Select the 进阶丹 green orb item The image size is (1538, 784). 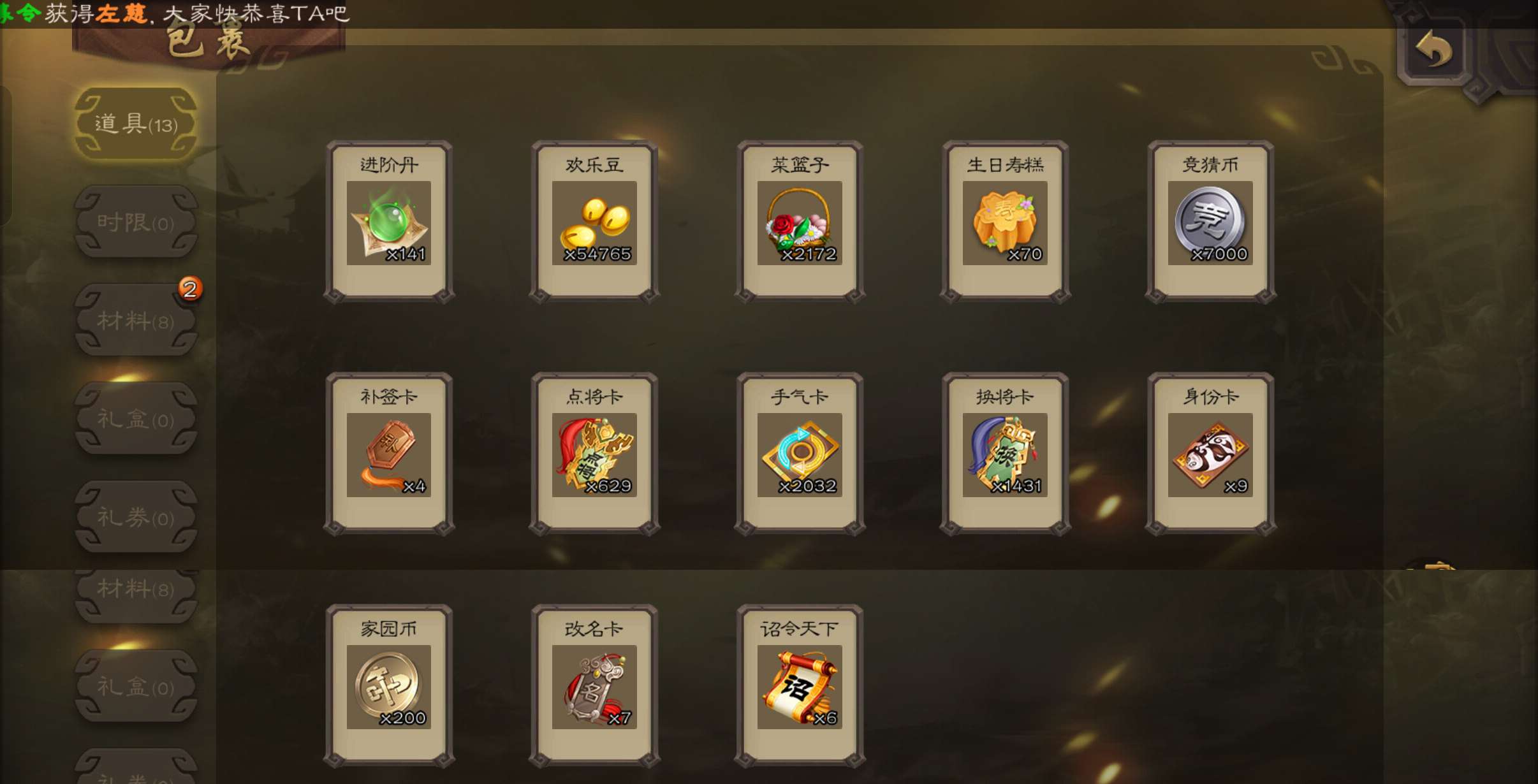point(389,221)
